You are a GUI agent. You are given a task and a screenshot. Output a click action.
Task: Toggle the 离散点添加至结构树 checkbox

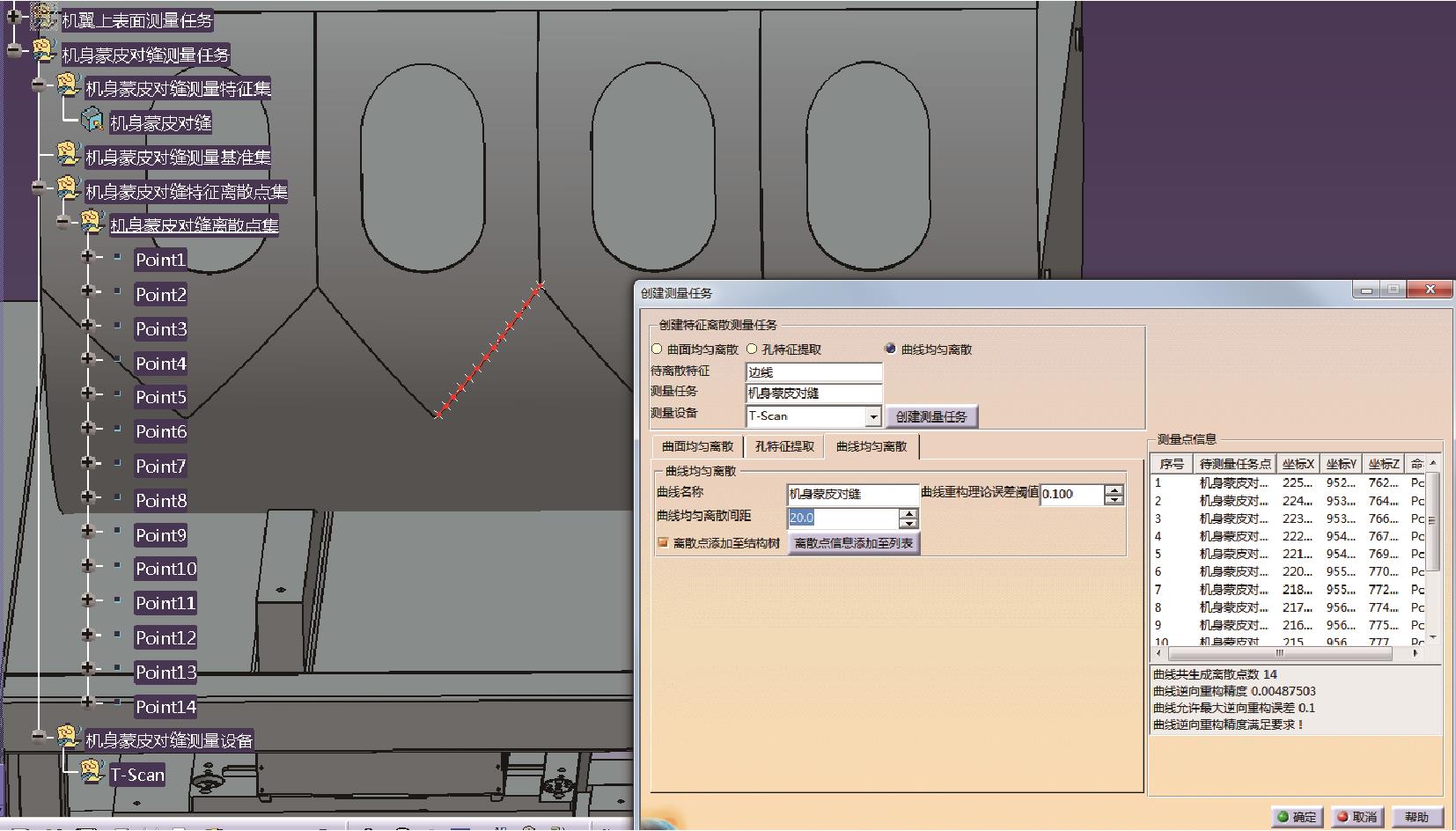(663, 543)
